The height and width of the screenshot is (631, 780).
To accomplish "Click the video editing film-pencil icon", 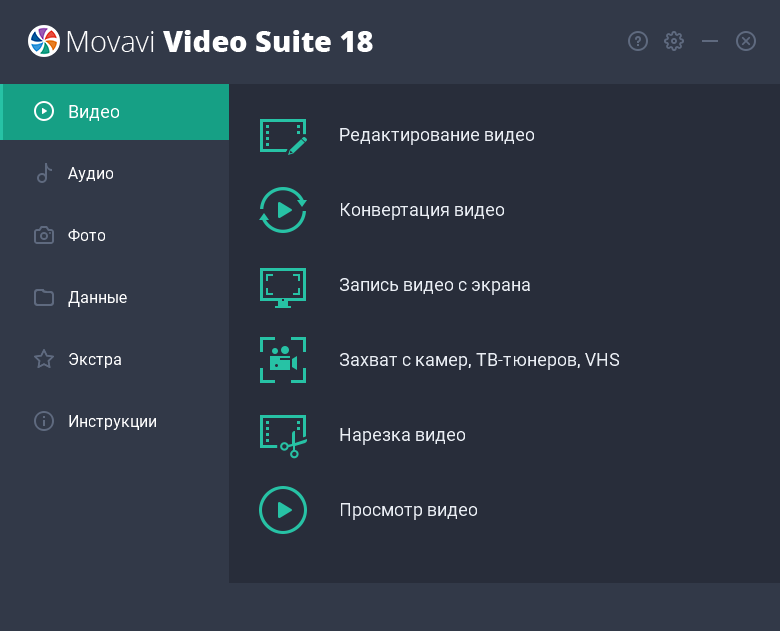I will pos(283,136).
